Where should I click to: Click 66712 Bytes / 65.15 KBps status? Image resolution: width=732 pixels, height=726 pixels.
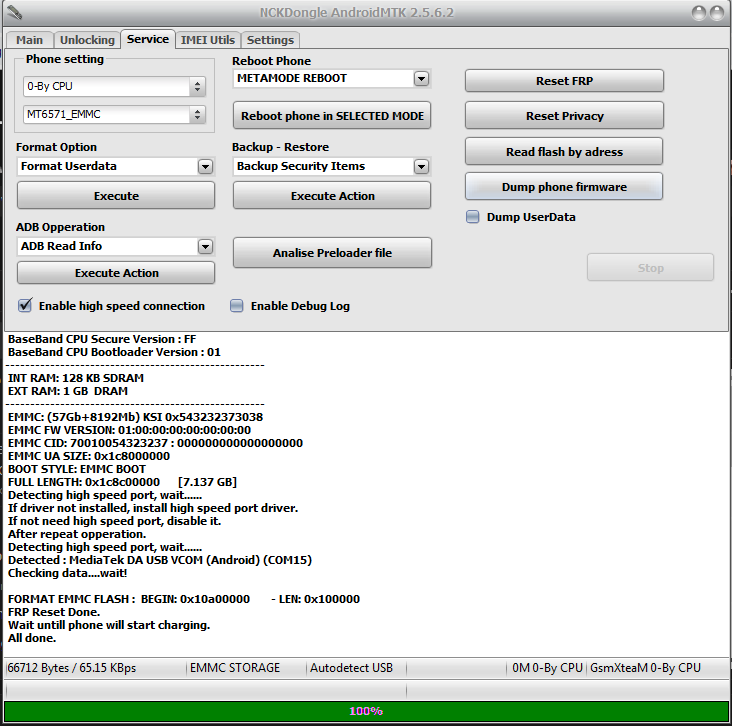(x=72, y=668)
